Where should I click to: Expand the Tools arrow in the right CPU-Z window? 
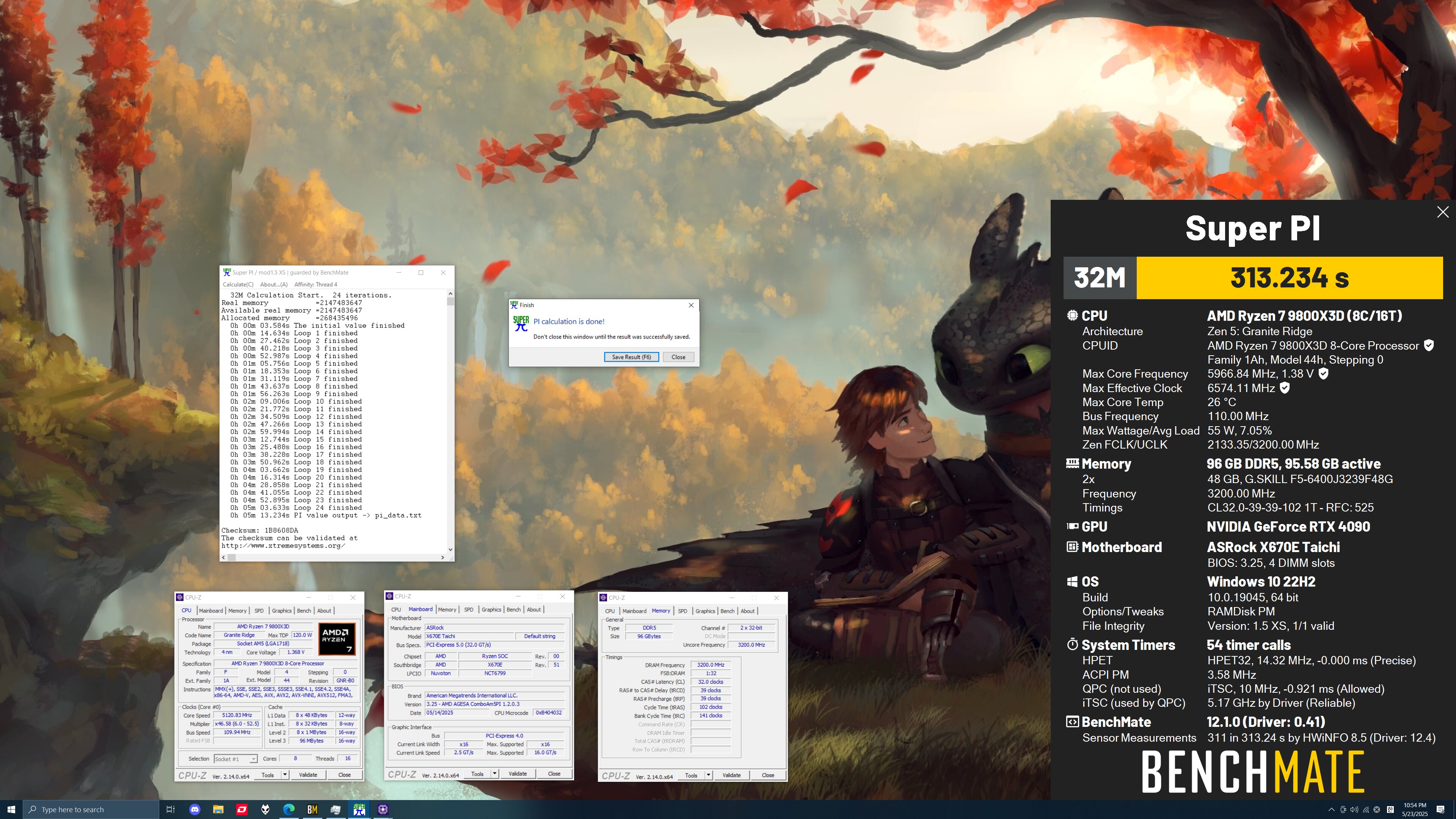tap(708, 775)
